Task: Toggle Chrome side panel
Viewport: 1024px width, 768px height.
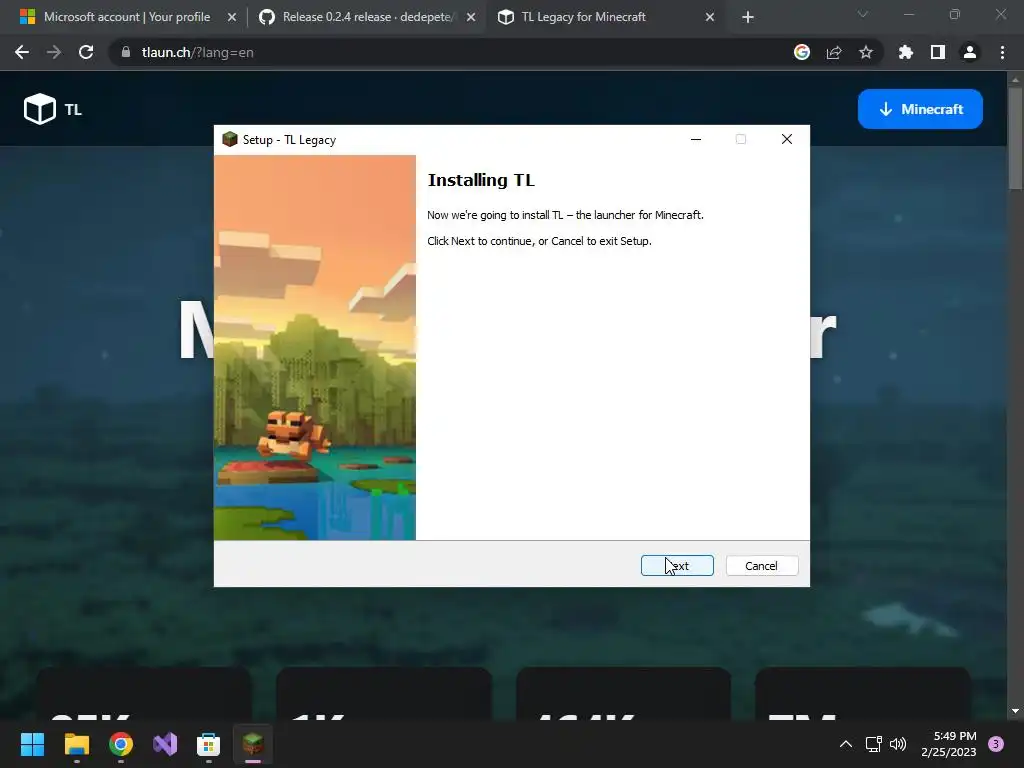Action: point(937,52)
